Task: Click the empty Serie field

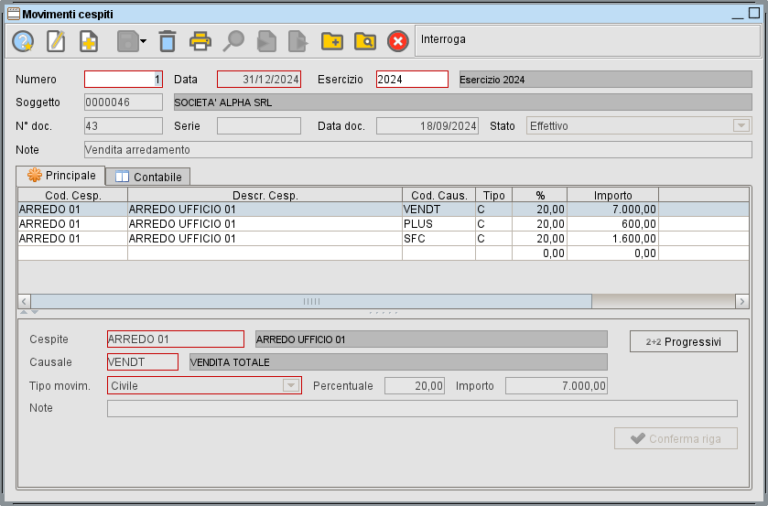Action: [259, 126]
